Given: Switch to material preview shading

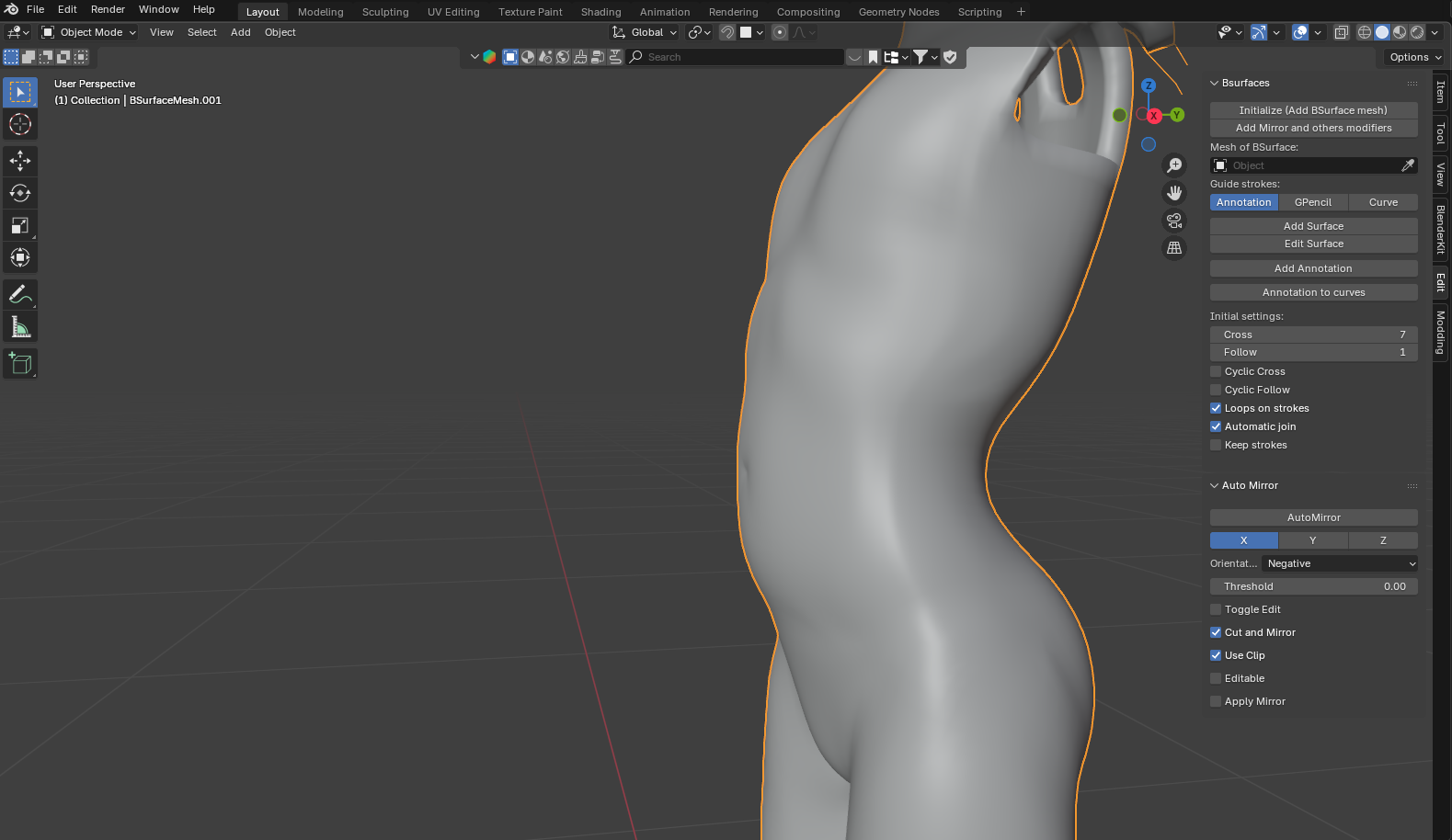Looking at the screenshot, I should tap(1400, 32).
